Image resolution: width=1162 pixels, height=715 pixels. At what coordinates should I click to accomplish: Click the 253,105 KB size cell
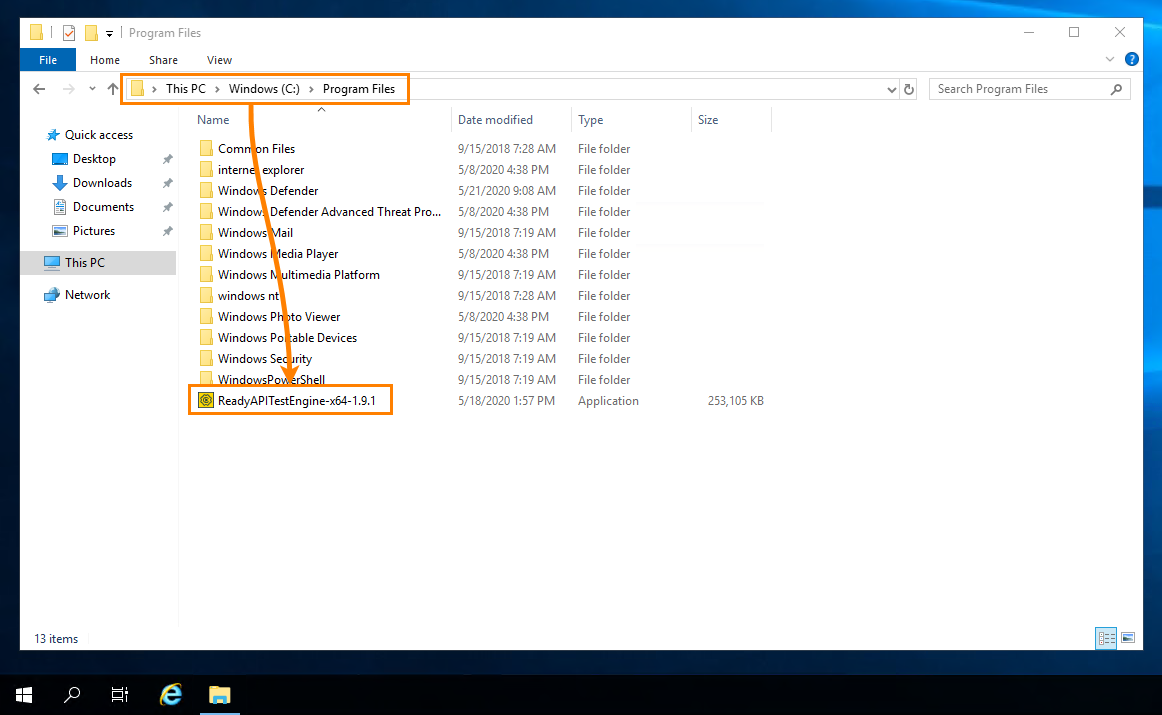(735, 401)
